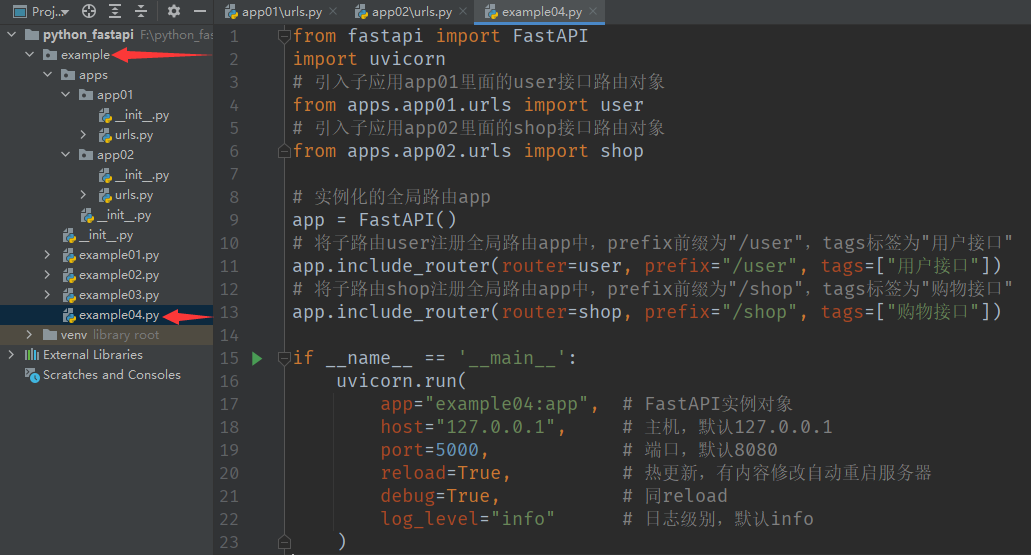The height and width of the screenshot is (555, 1031).
Task: Select example01.py in the project tree
Action: tap(118, 255)
